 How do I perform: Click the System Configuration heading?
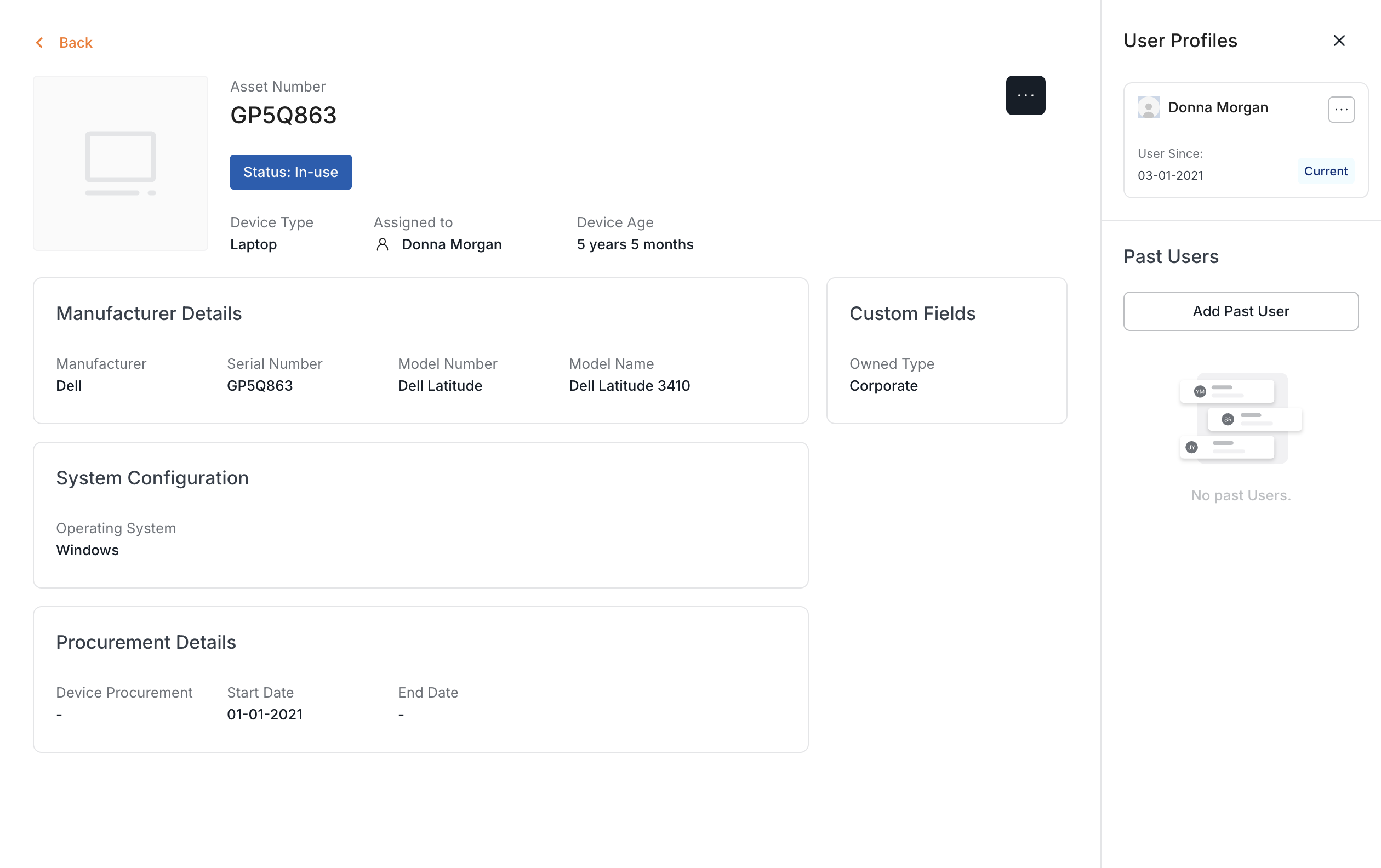[152, 478]
